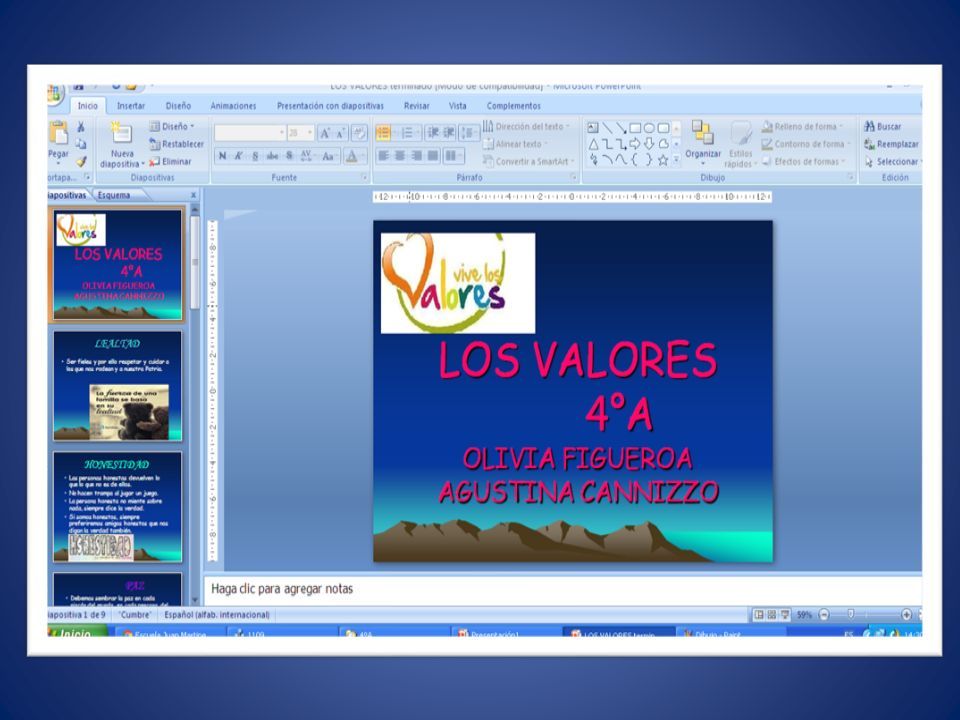Click the clear formatting icon

359,133
